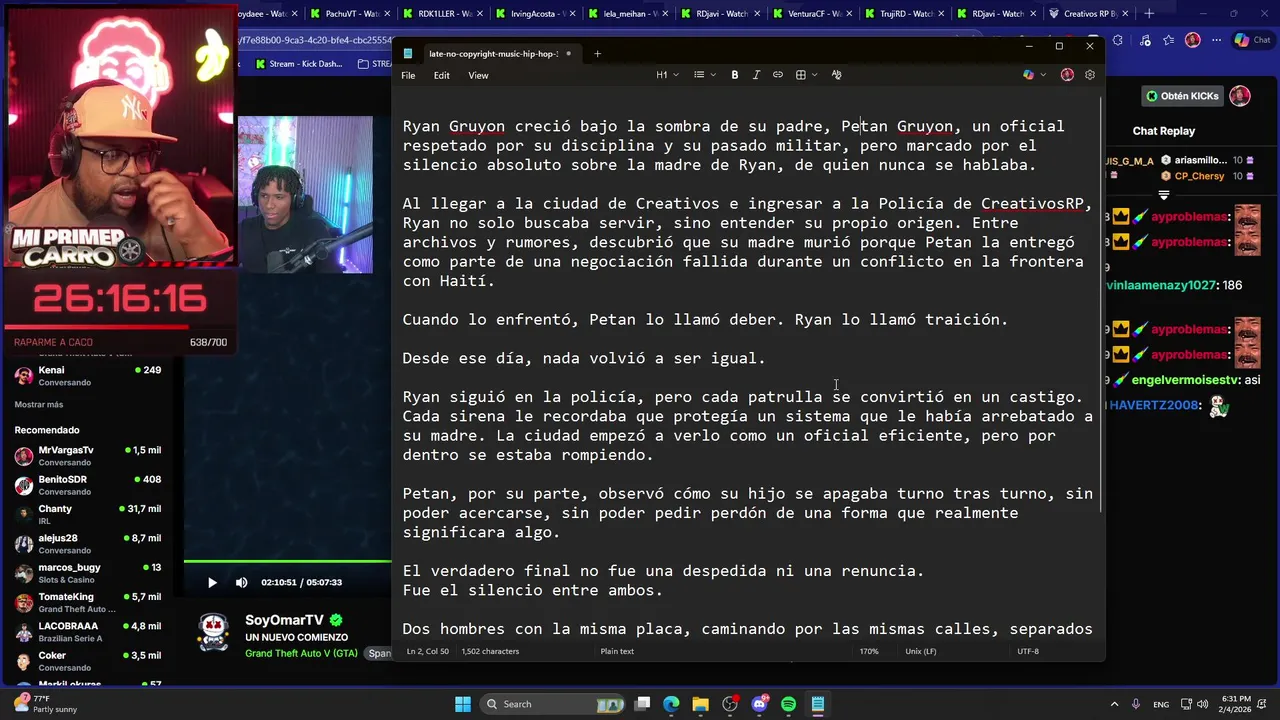Image resolution: width=1280 pixels, height=720 pixels.
Task: Click the UTF-8 encoding indicator
Action: pyautogui.click(x=1028, y=651)
